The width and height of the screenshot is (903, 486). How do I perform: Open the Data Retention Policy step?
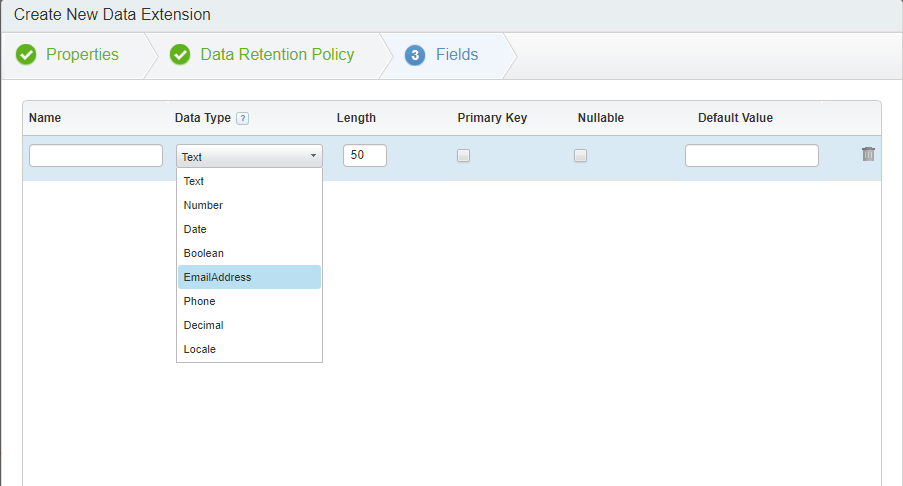pyautogui.click(x=277, y=55)
